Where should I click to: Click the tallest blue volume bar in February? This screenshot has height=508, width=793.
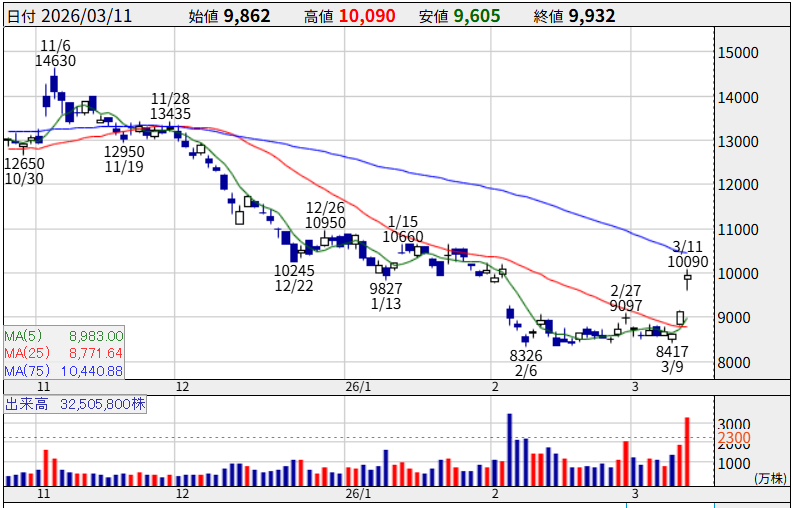coord(509,450)
